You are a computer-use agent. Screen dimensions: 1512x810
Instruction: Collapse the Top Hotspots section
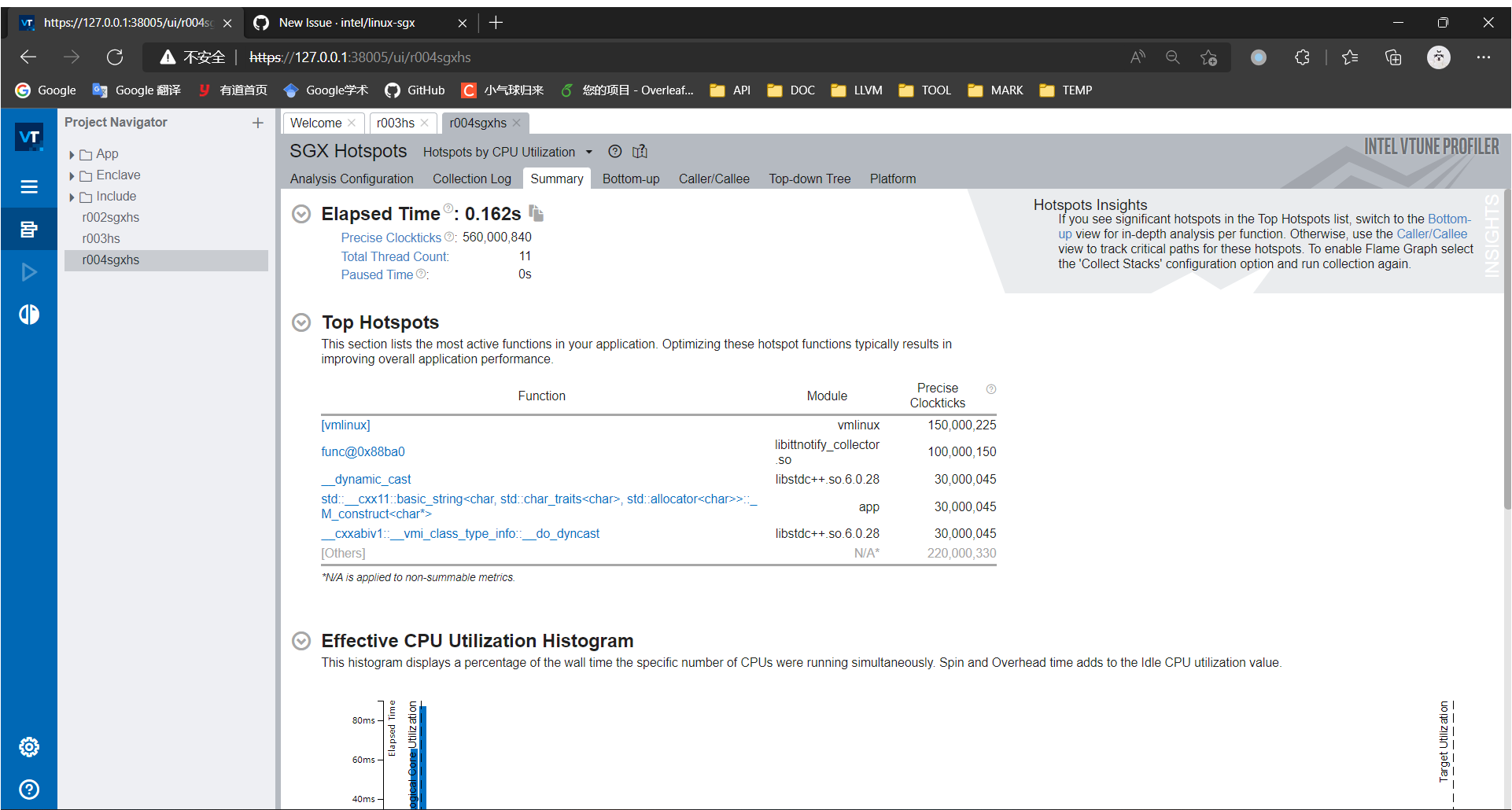tap(301, 322)
